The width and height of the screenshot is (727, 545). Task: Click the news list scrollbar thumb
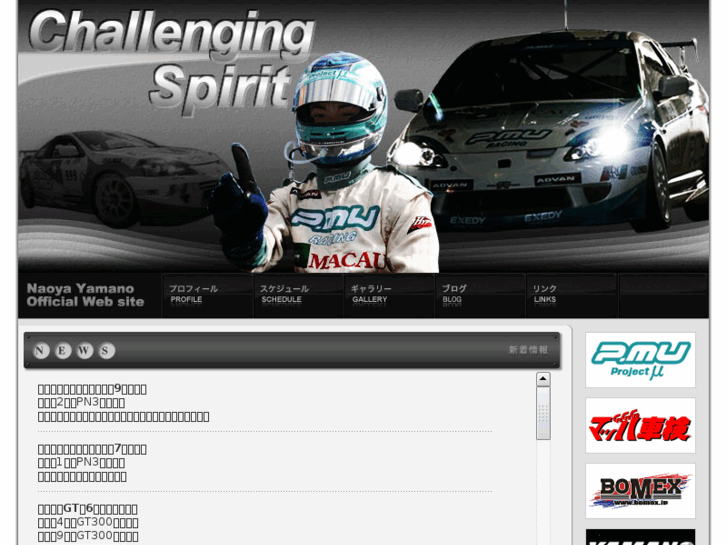point(543,413)
